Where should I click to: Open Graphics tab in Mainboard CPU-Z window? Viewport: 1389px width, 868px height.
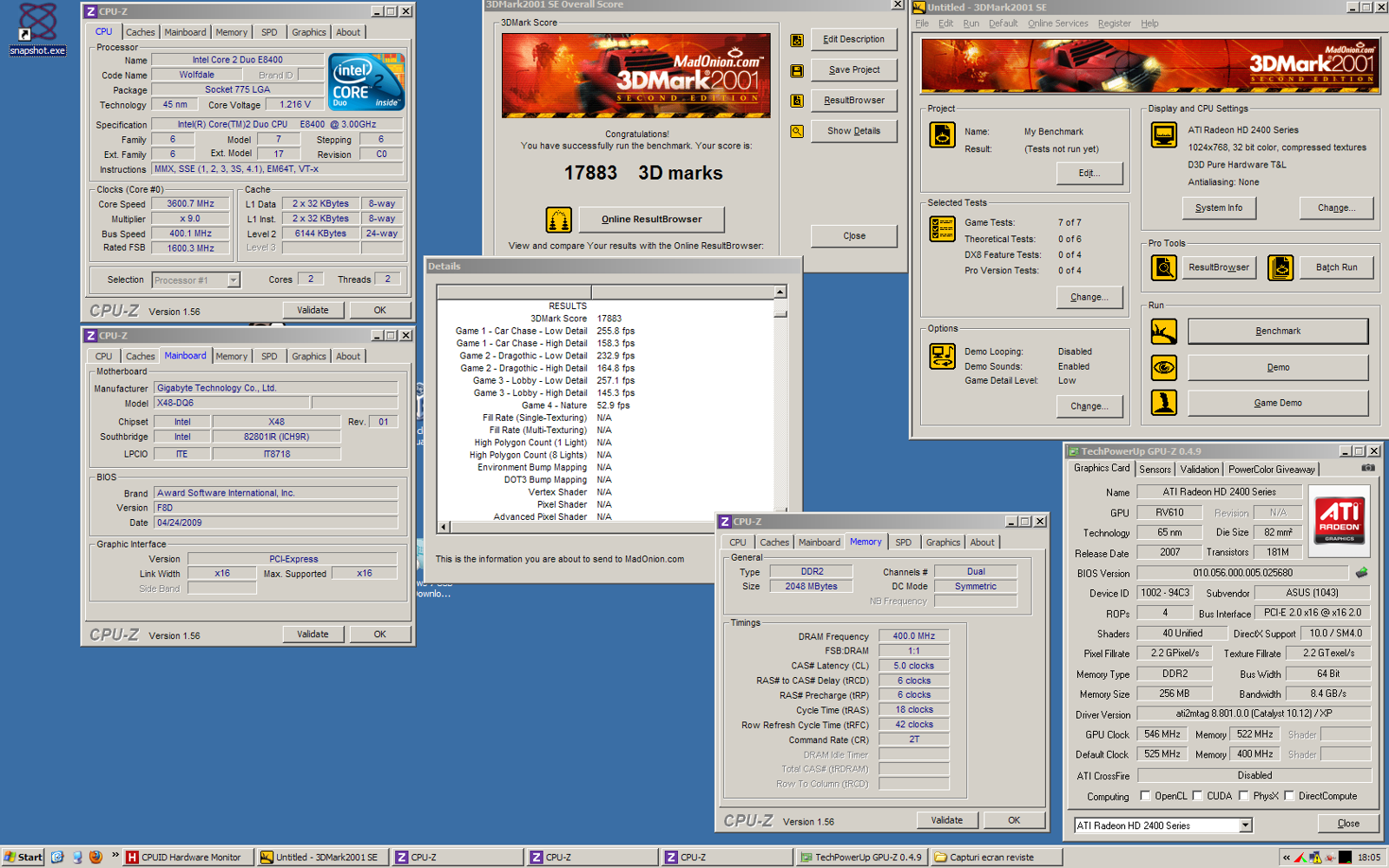(309, 357)
